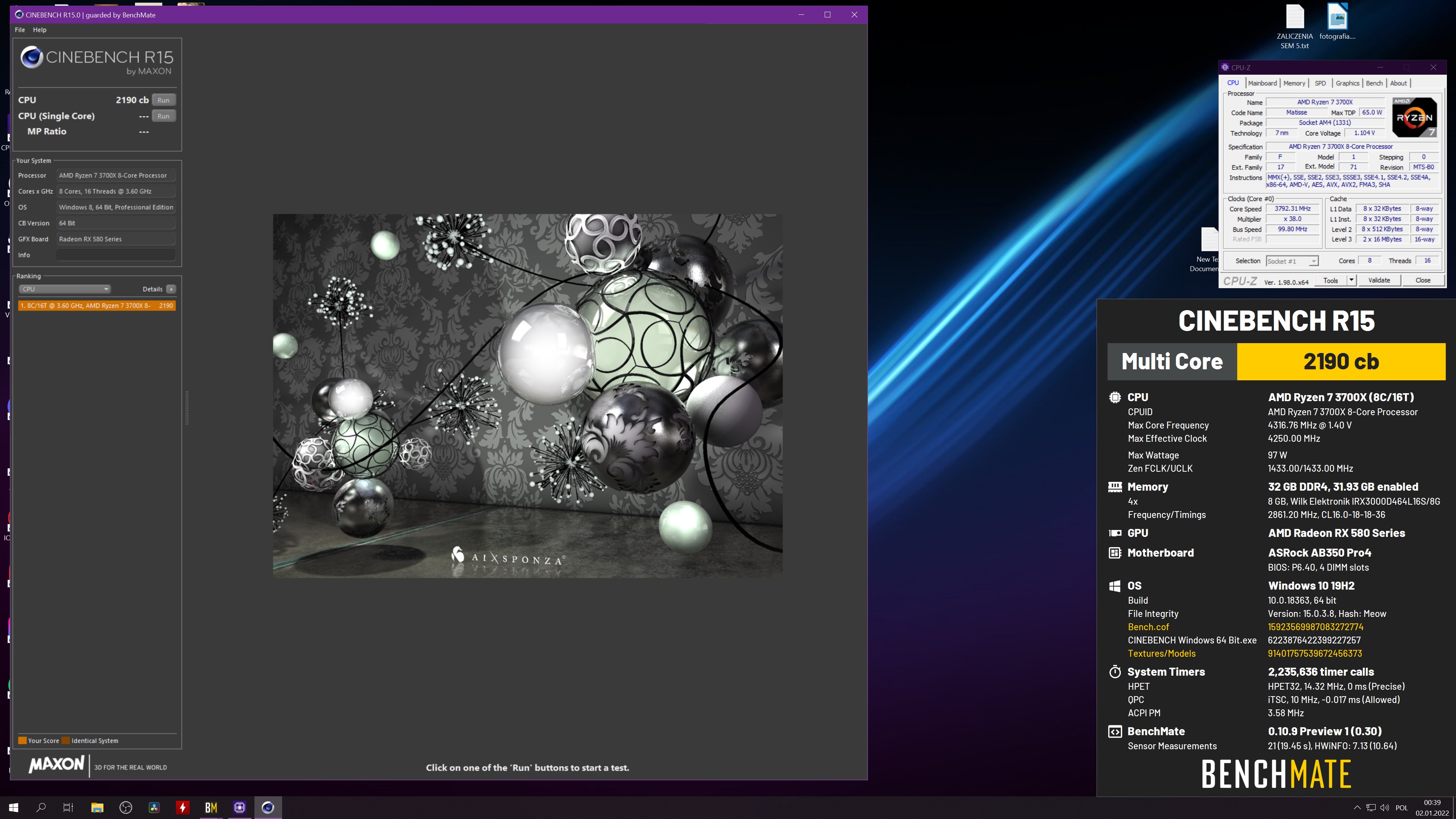
Task: Open the volume icon in system tray
Action: click(1385, 808)
